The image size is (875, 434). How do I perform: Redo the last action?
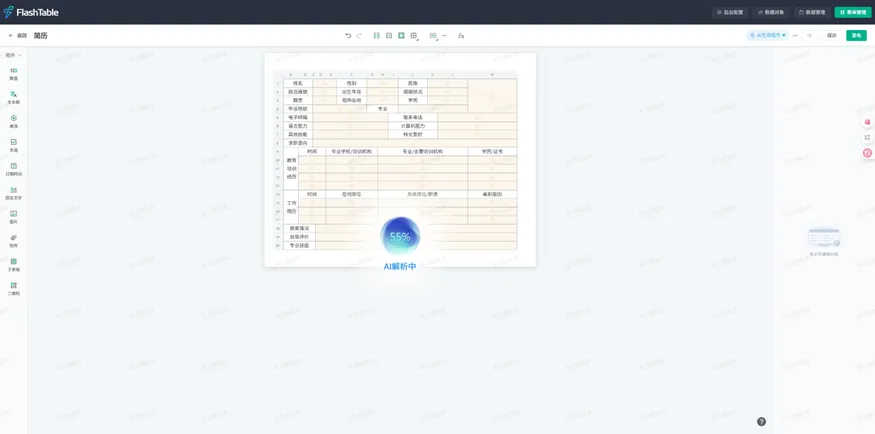point(359,36)
